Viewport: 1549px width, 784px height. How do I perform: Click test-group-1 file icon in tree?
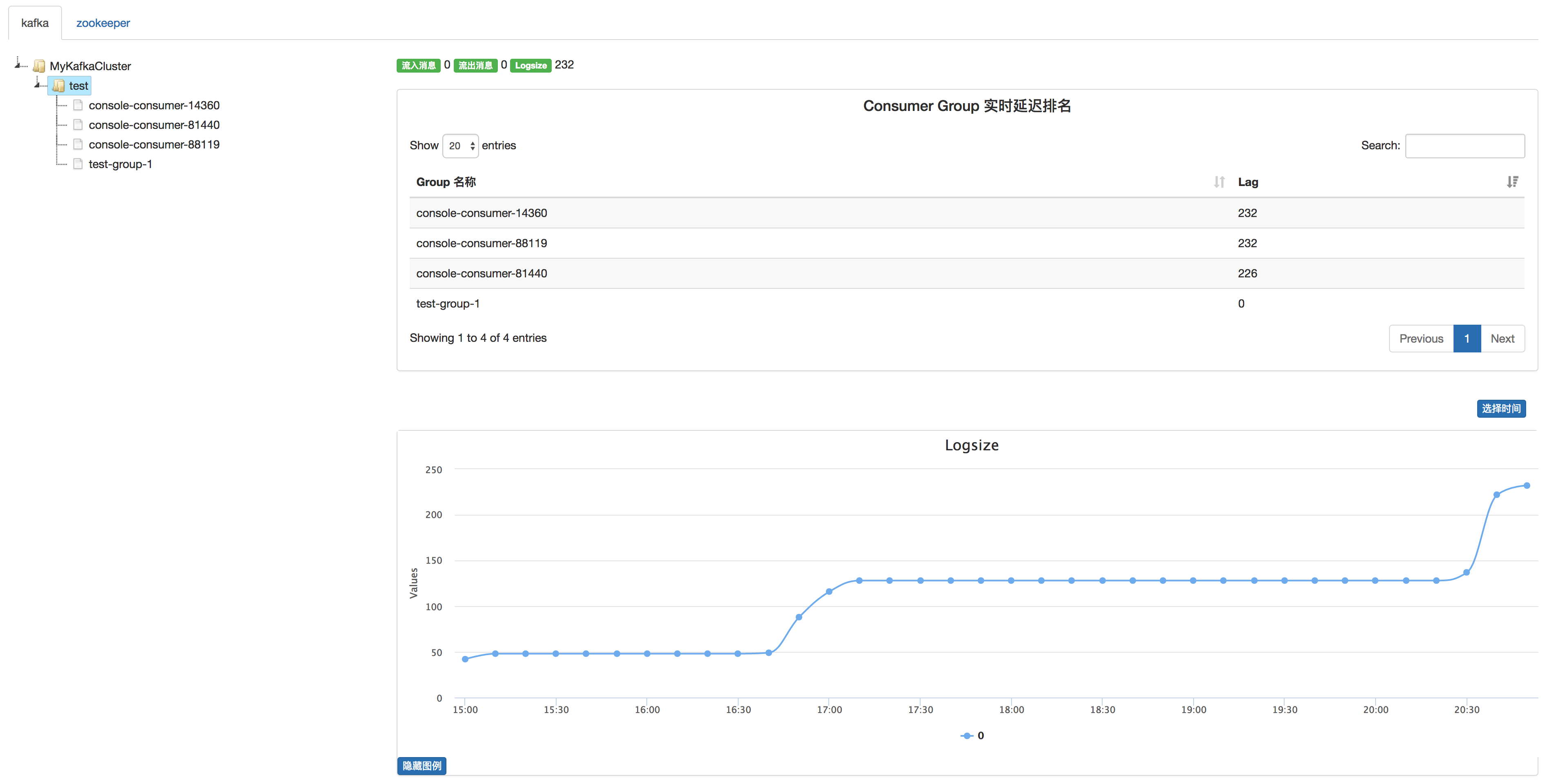(x=78, y=164)
